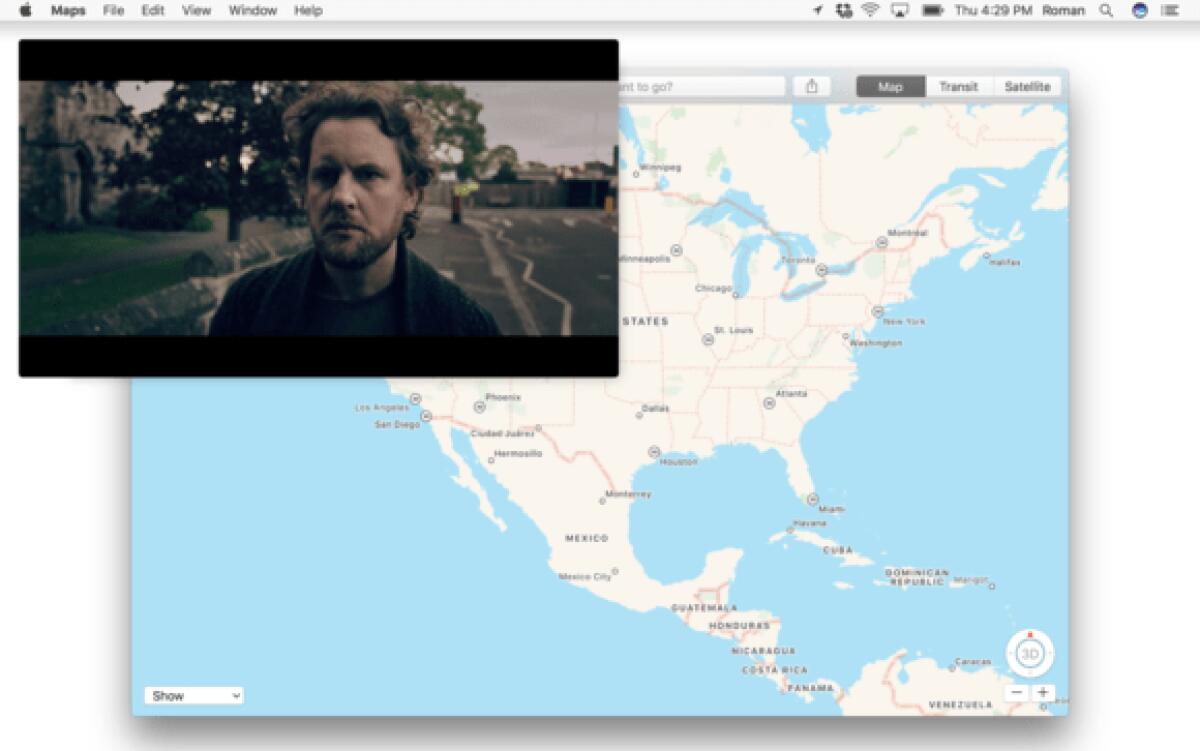Zoom in using the plus button

pyautogui.click(x=1043, y=691)
